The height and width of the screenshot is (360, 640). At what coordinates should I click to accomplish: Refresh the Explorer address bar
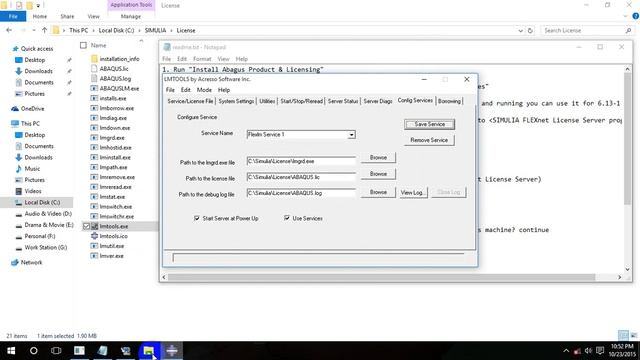[530, 31]
